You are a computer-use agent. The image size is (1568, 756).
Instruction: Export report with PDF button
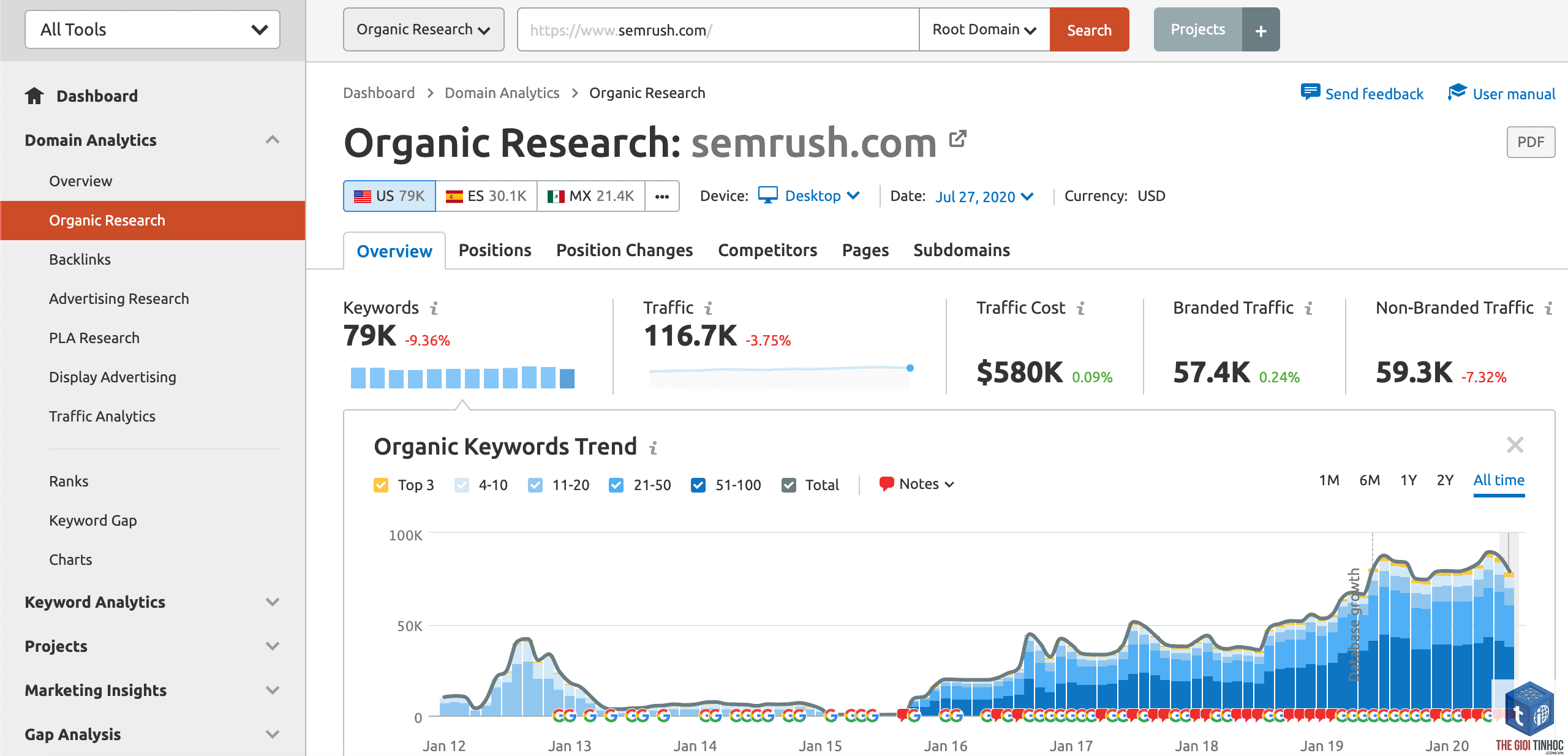pos(1531,142)
